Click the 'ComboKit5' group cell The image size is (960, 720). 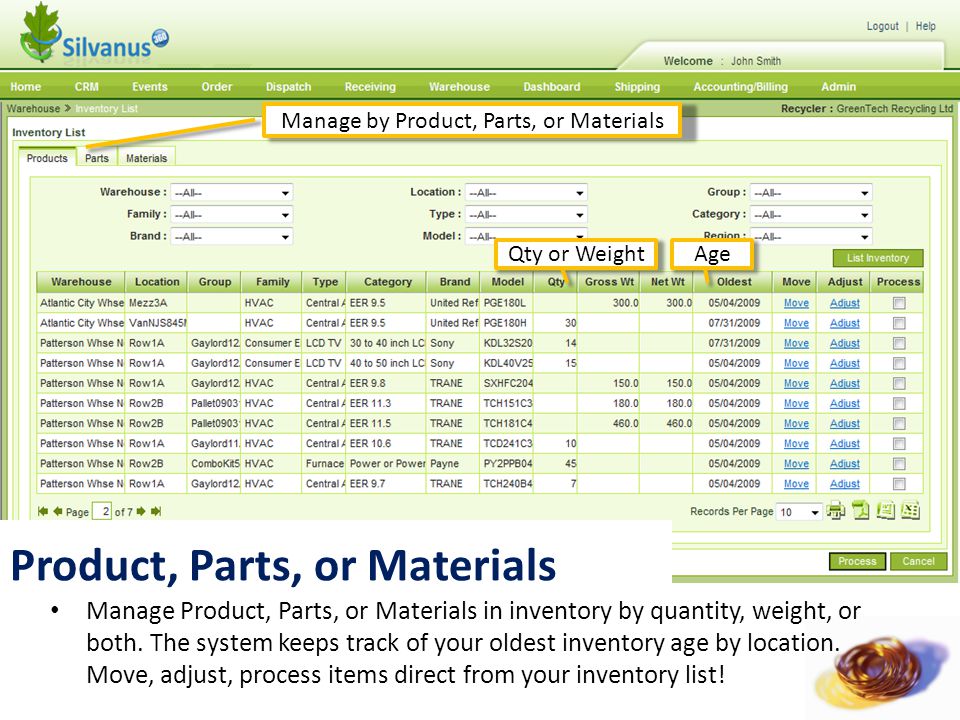click(215, 464)
